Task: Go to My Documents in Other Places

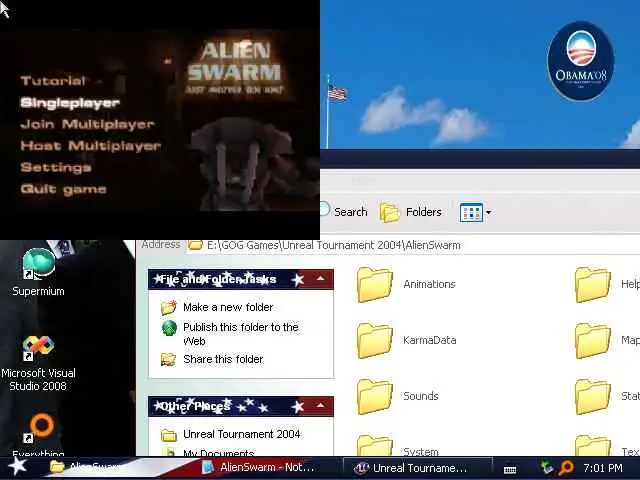Action: 219,452
